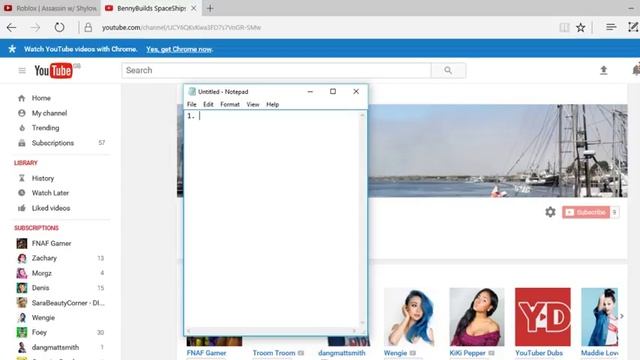Switch to Roblox Assassin tab
This screenshot has width=640, height=360.
click(50, 8)
